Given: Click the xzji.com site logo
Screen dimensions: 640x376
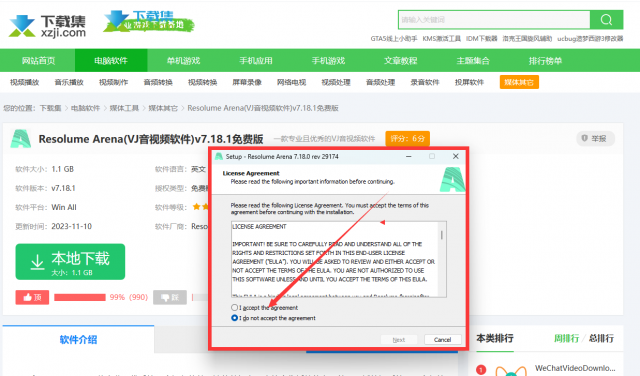Looking at the screenshot, I should tap(47, 26).
